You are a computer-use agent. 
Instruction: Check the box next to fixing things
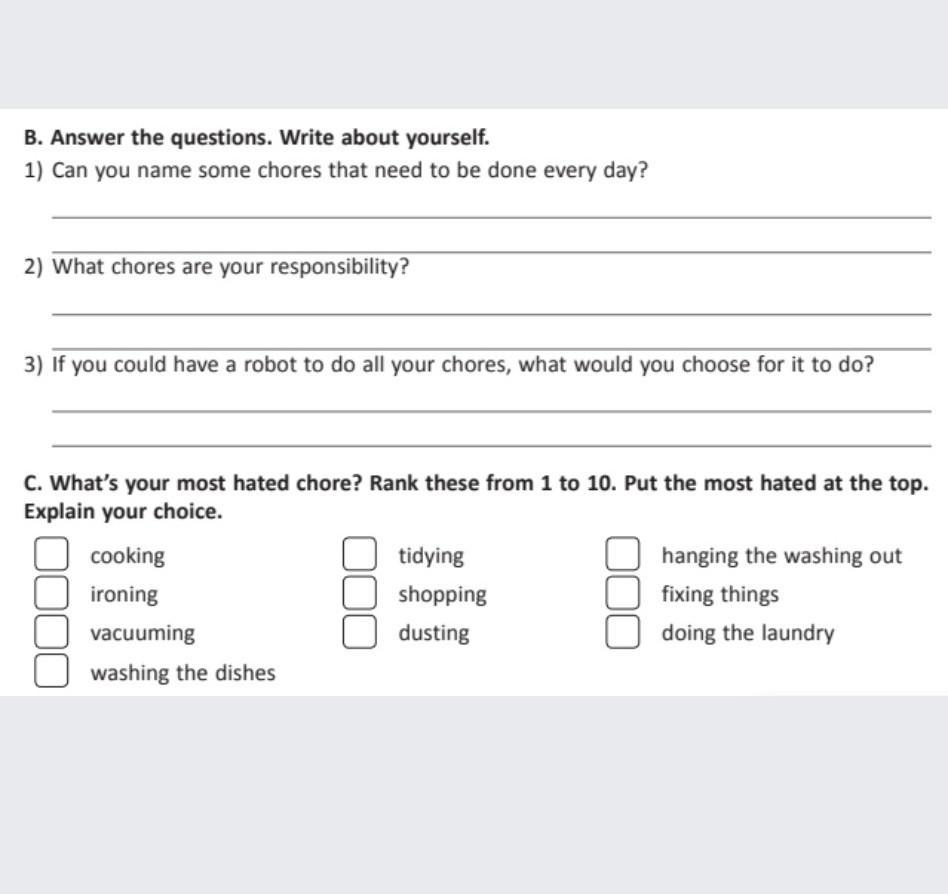tap(623, 593)
